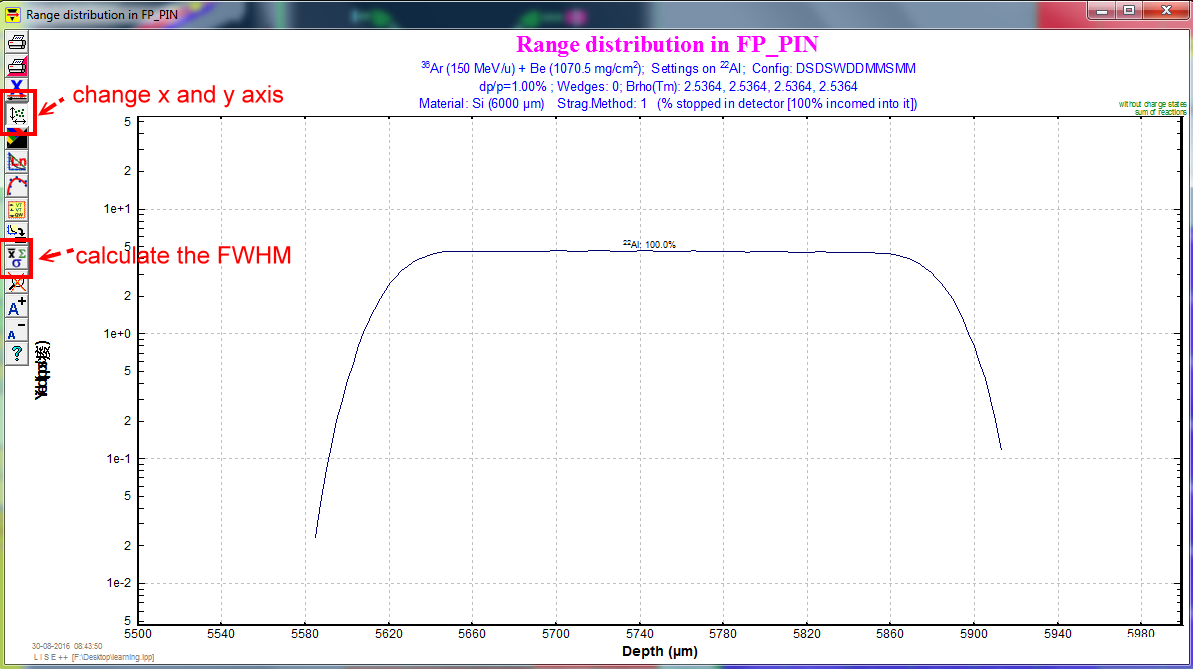Click the 'Depth (µm)' x-axis label
Screen dimensions: 1193x669
(659, 651)
